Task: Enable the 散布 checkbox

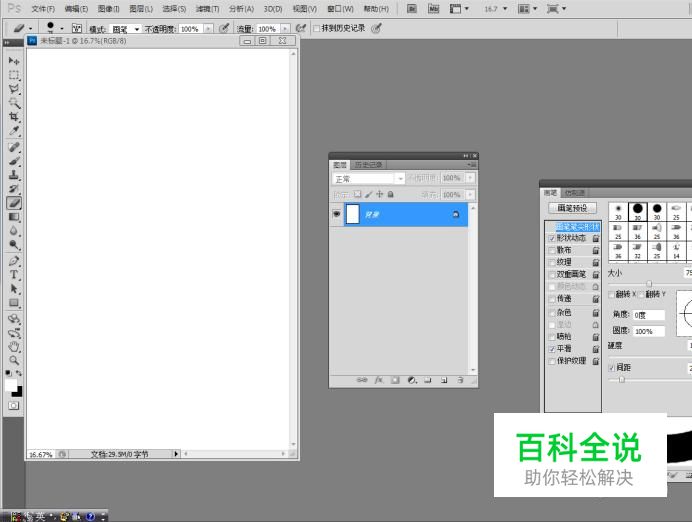Action: (x=552, y=250)
